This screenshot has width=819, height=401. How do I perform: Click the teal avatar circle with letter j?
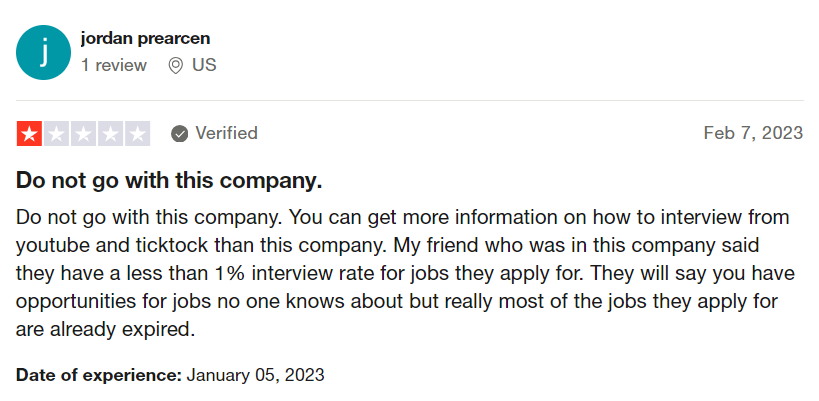(x=43, y=52)
